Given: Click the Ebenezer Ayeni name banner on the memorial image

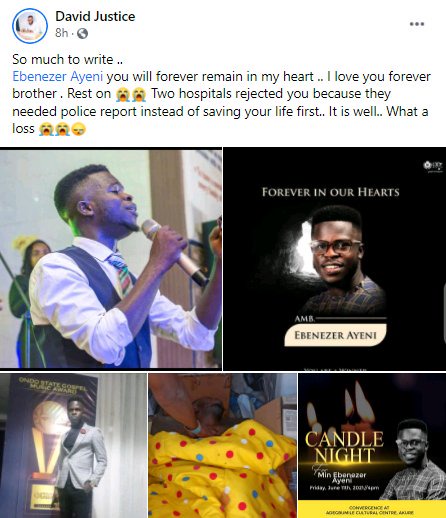Looking at the screenshot, I should click(x=335, y=335).
